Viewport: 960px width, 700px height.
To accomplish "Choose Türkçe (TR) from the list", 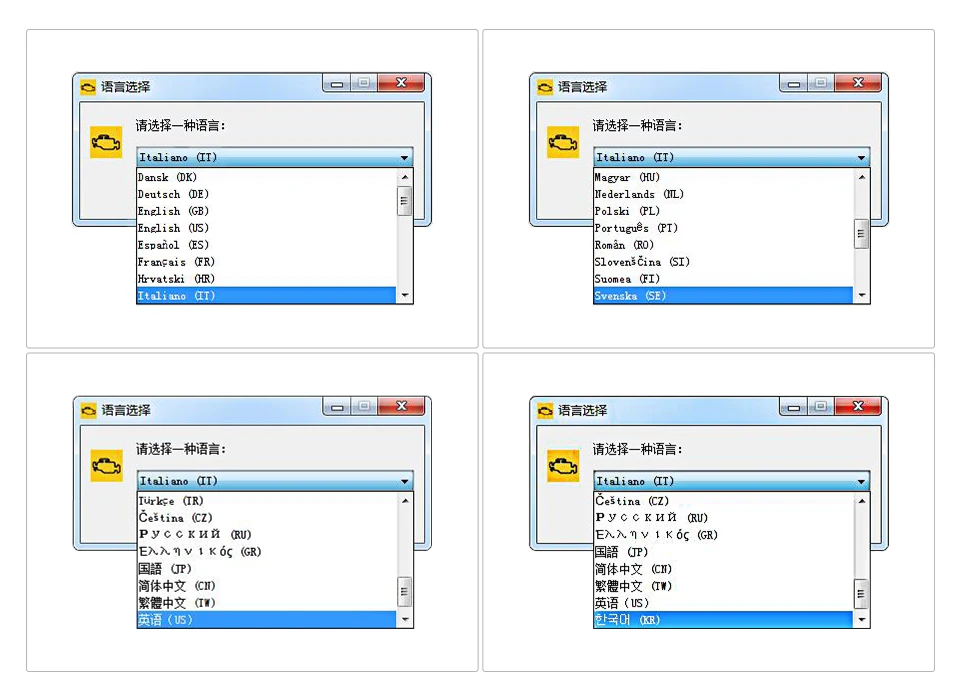I will tap(267, 500).
